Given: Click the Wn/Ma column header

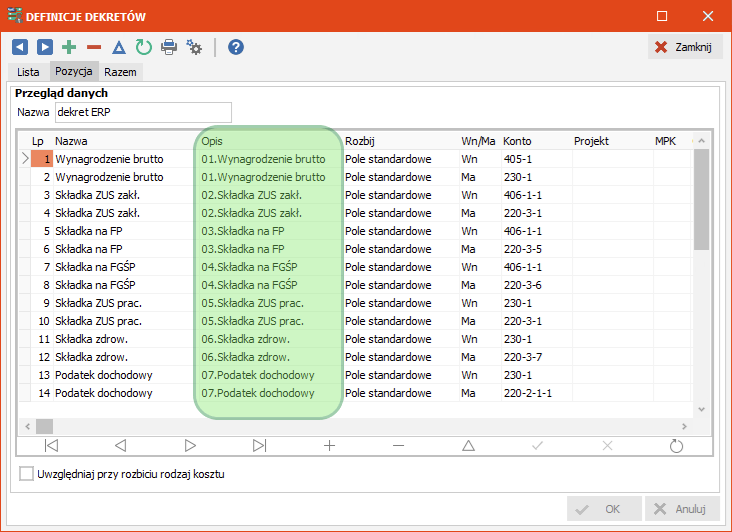Looking at the screenshot, I should (478, 141).
